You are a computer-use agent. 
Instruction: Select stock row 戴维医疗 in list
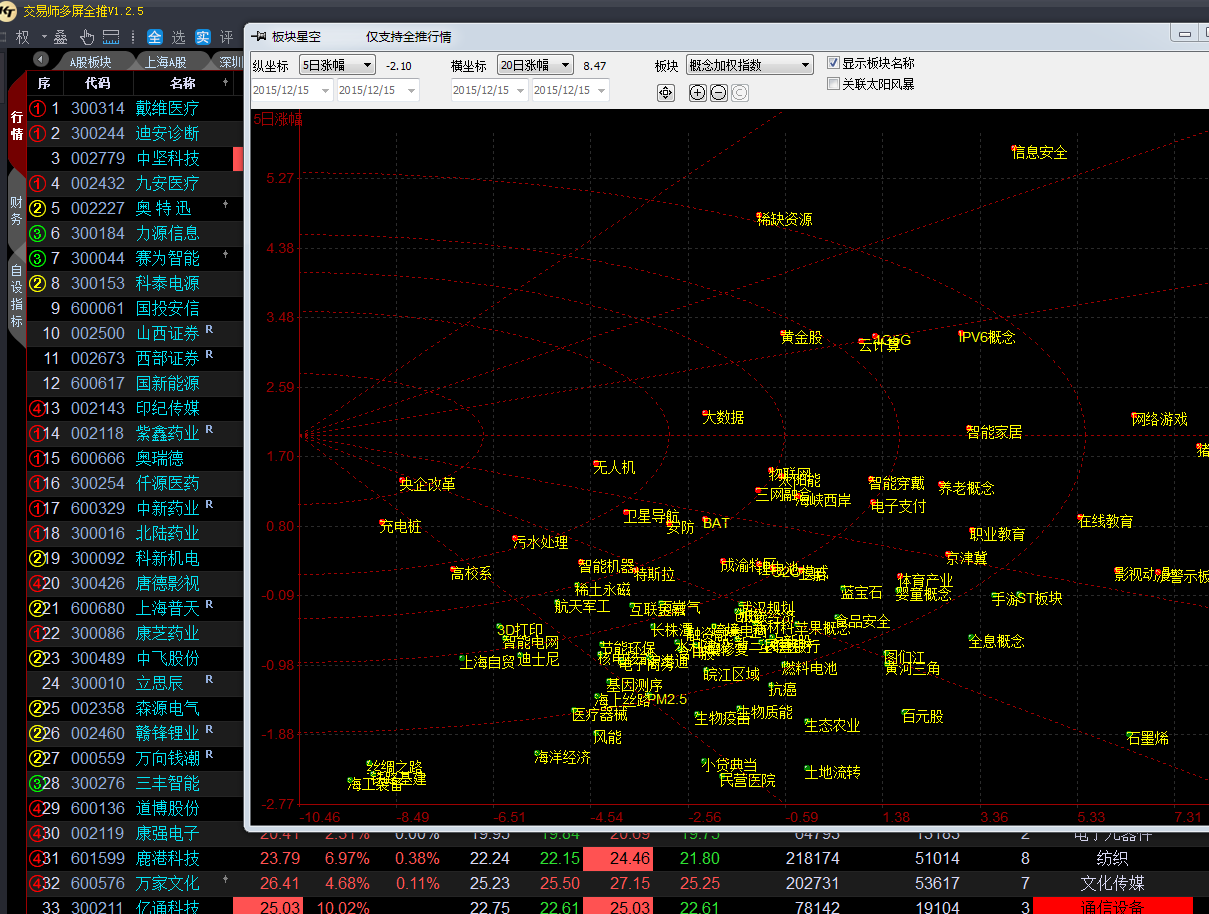coord(167,108)
